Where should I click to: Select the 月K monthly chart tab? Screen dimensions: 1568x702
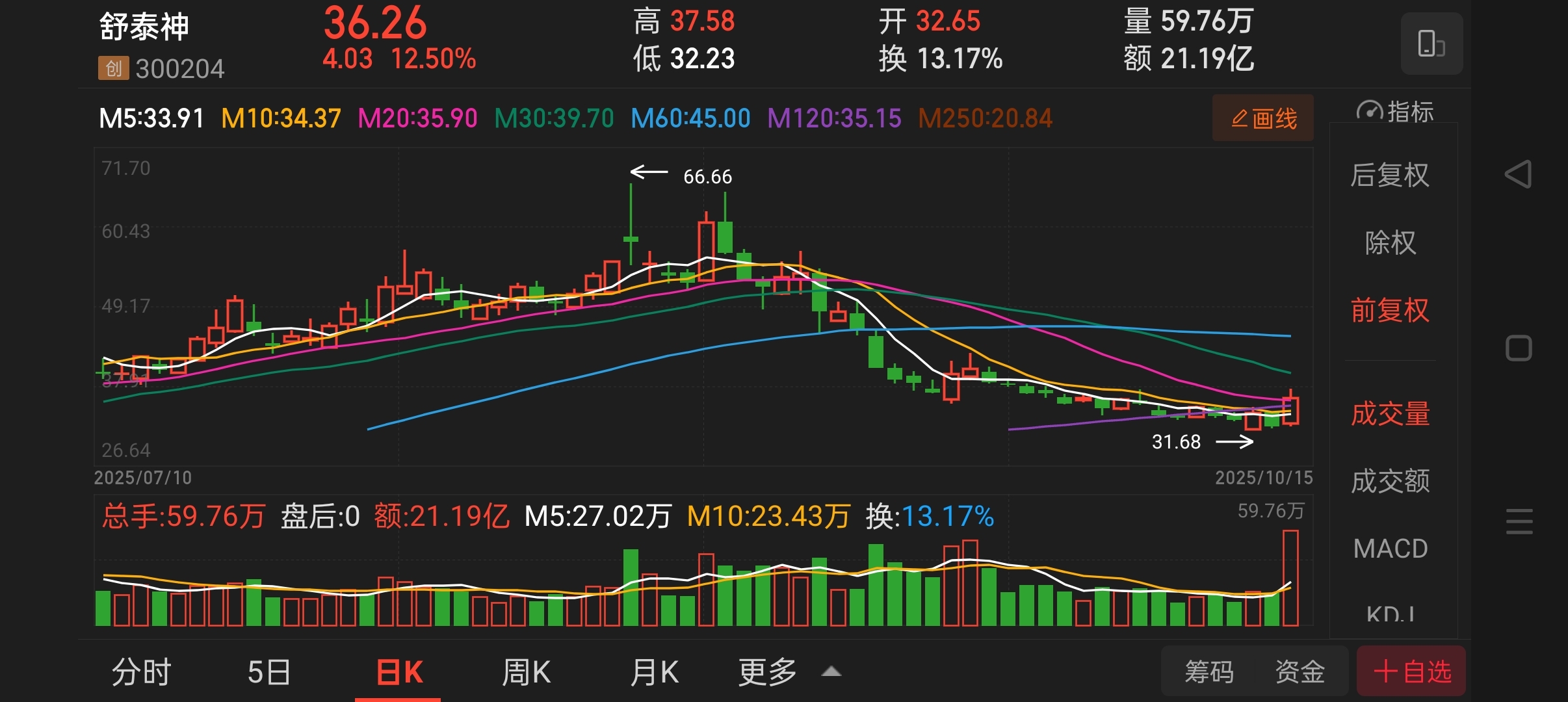pyautogui.click(x=654, y=671)
